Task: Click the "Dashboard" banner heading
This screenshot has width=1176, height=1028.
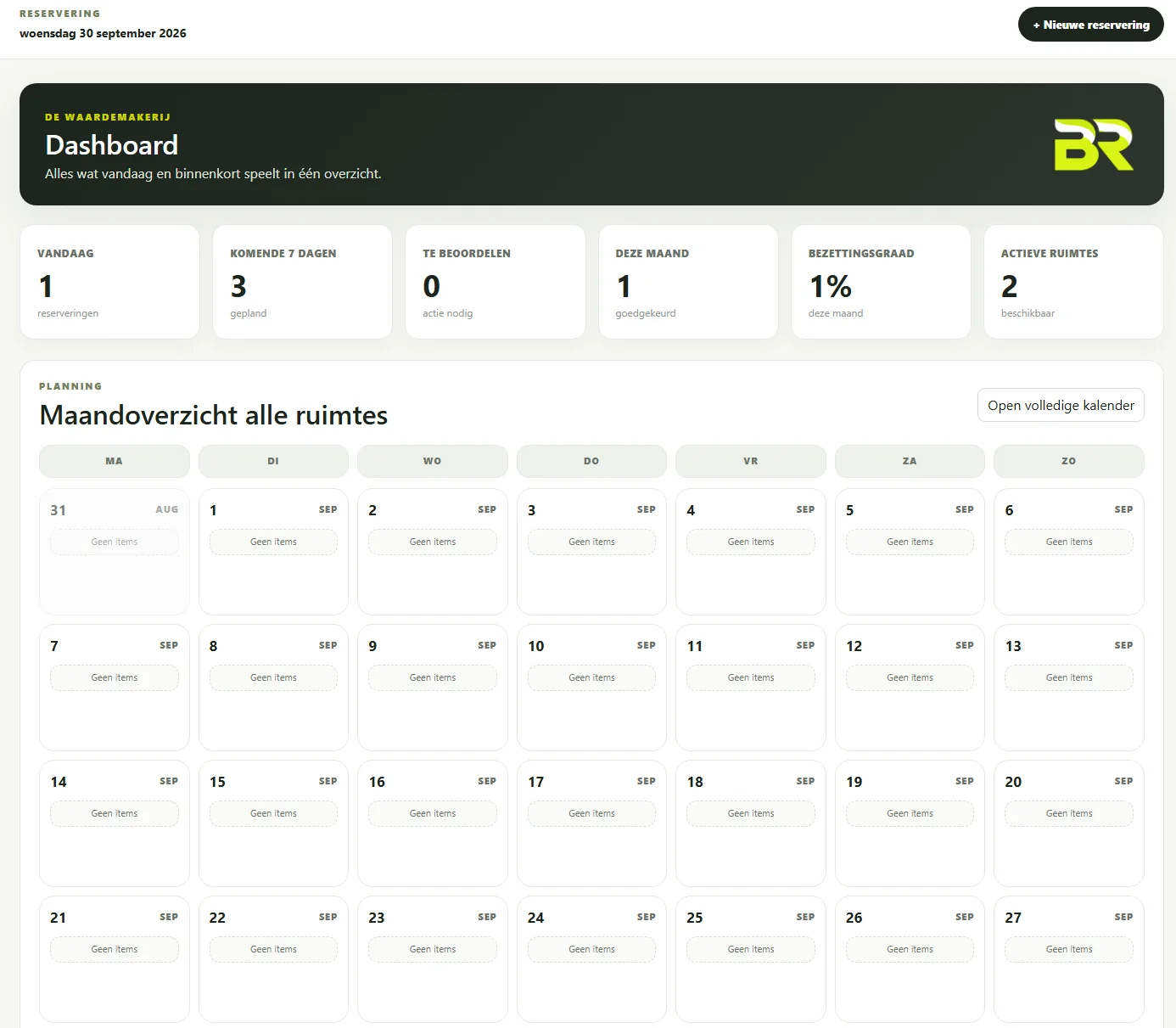Action: [111, 145]
